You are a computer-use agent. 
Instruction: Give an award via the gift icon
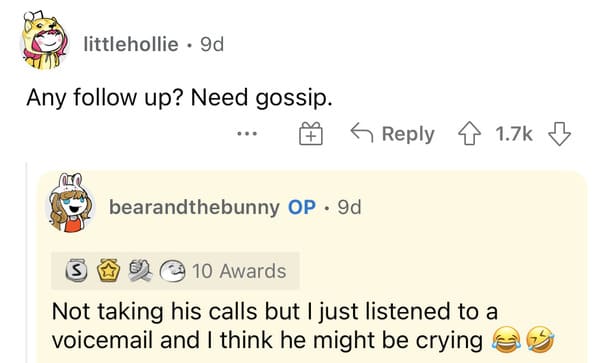(311, 134)
